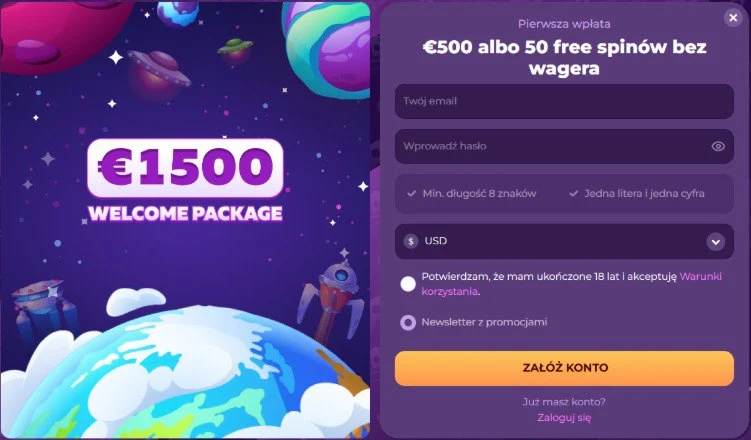Click the dollar sign currency icon
Screen dimensions: 751x440
tap(410, 241)
